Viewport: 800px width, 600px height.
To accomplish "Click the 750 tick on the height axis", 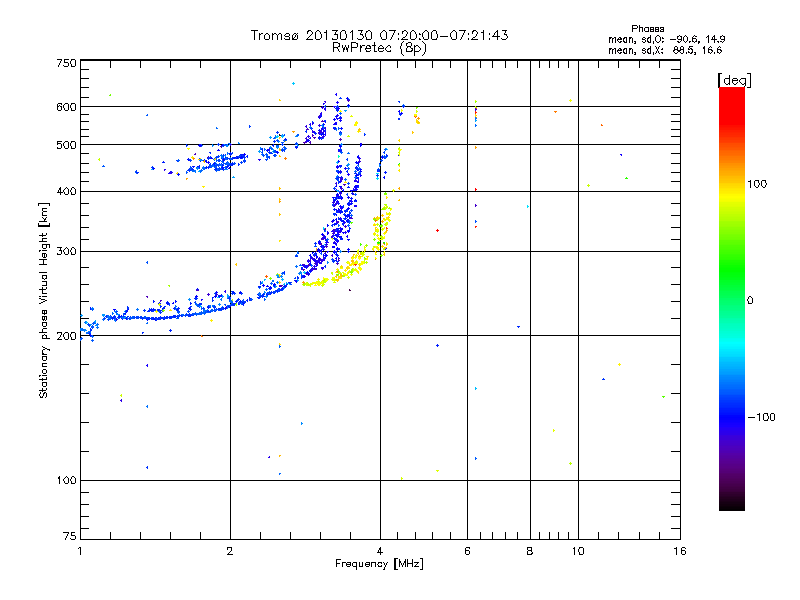I will click(x=66, y=63).
